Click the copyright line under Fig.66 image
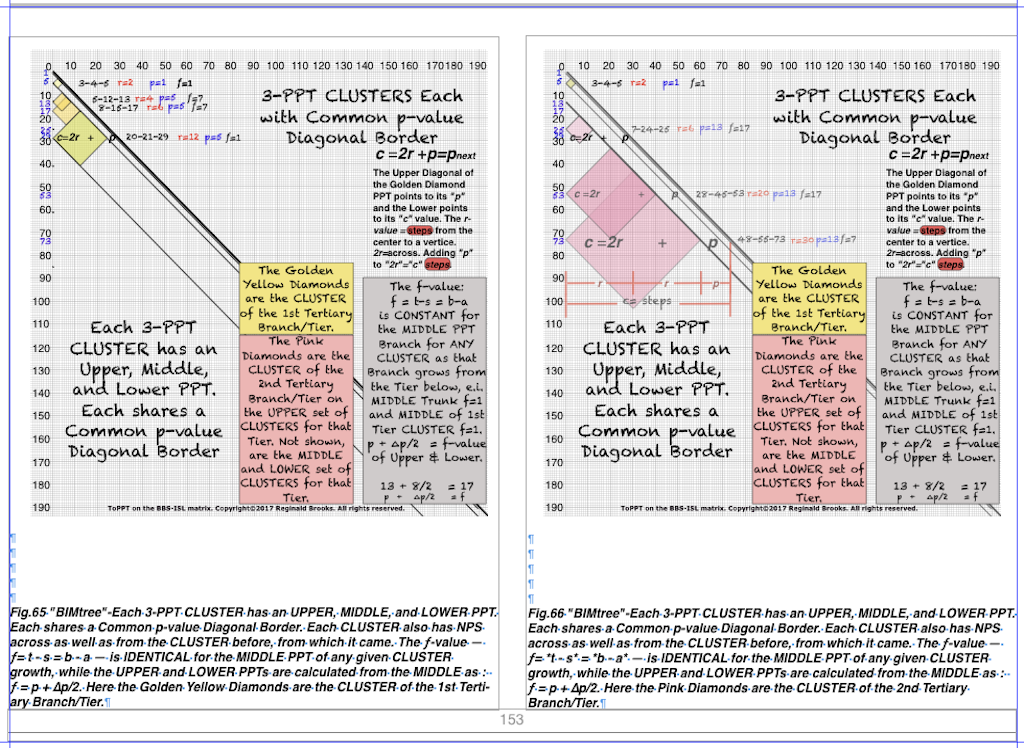The width and height of the screenshot is (1024, 748). pos(768,508)
